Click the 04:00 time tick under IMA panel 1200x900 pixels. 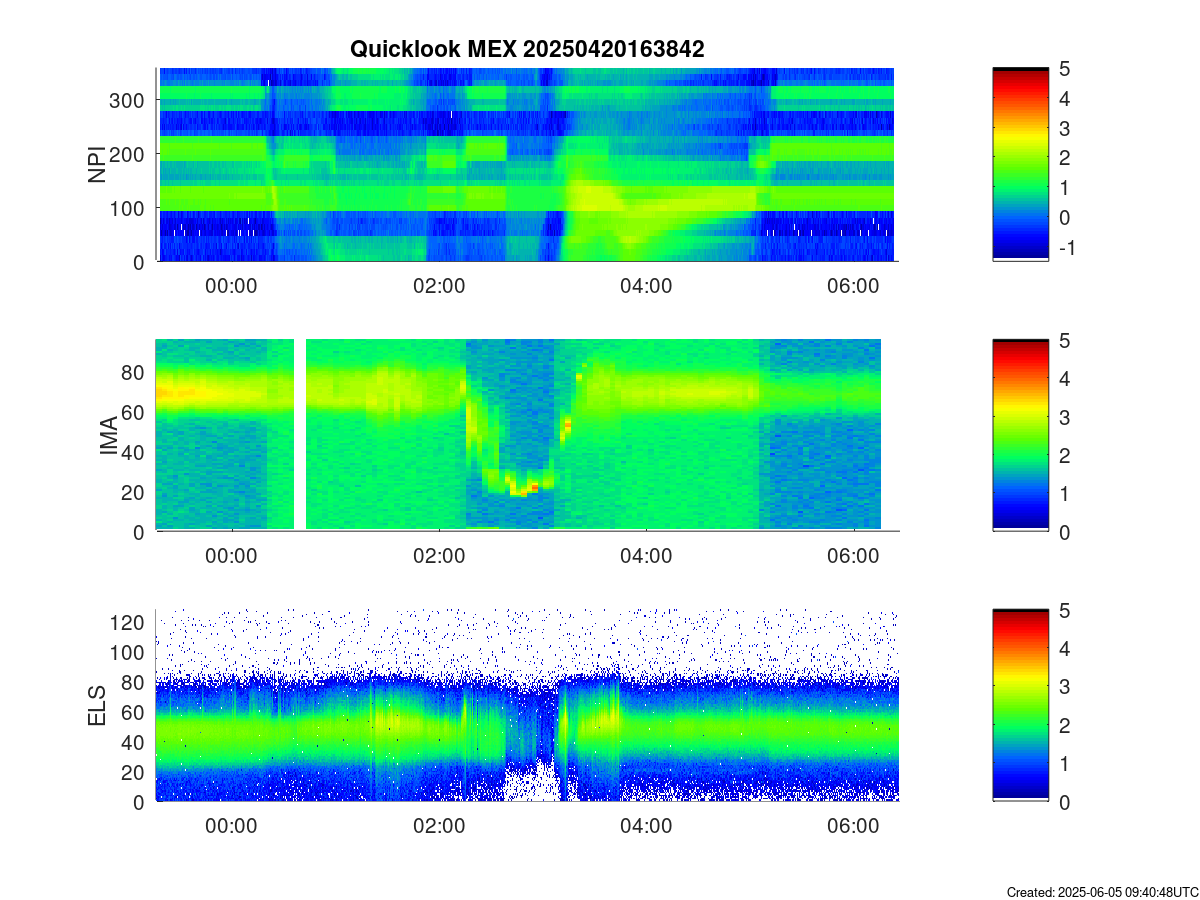point(646,555)
